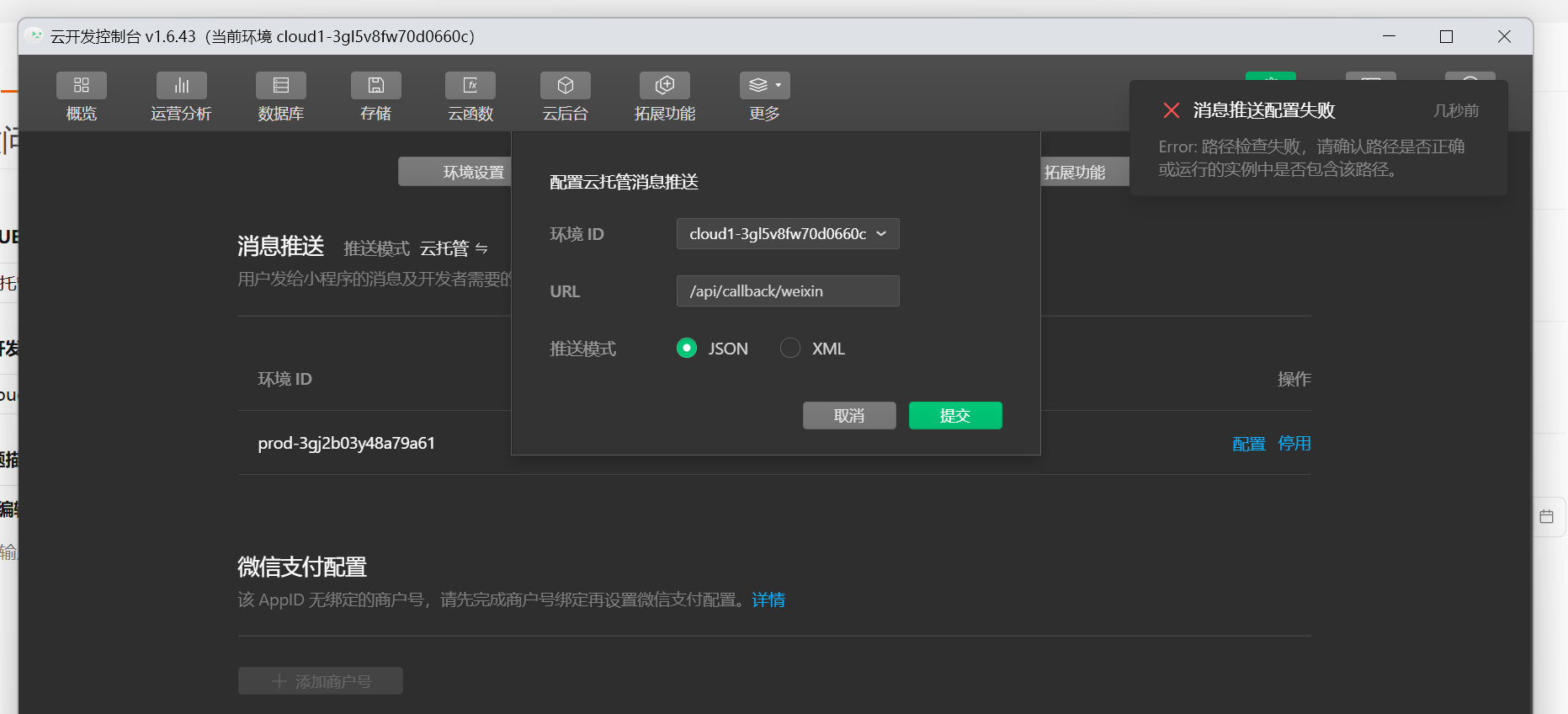
Task: Open 云函数 cloud functions
Action: point(470,86)
